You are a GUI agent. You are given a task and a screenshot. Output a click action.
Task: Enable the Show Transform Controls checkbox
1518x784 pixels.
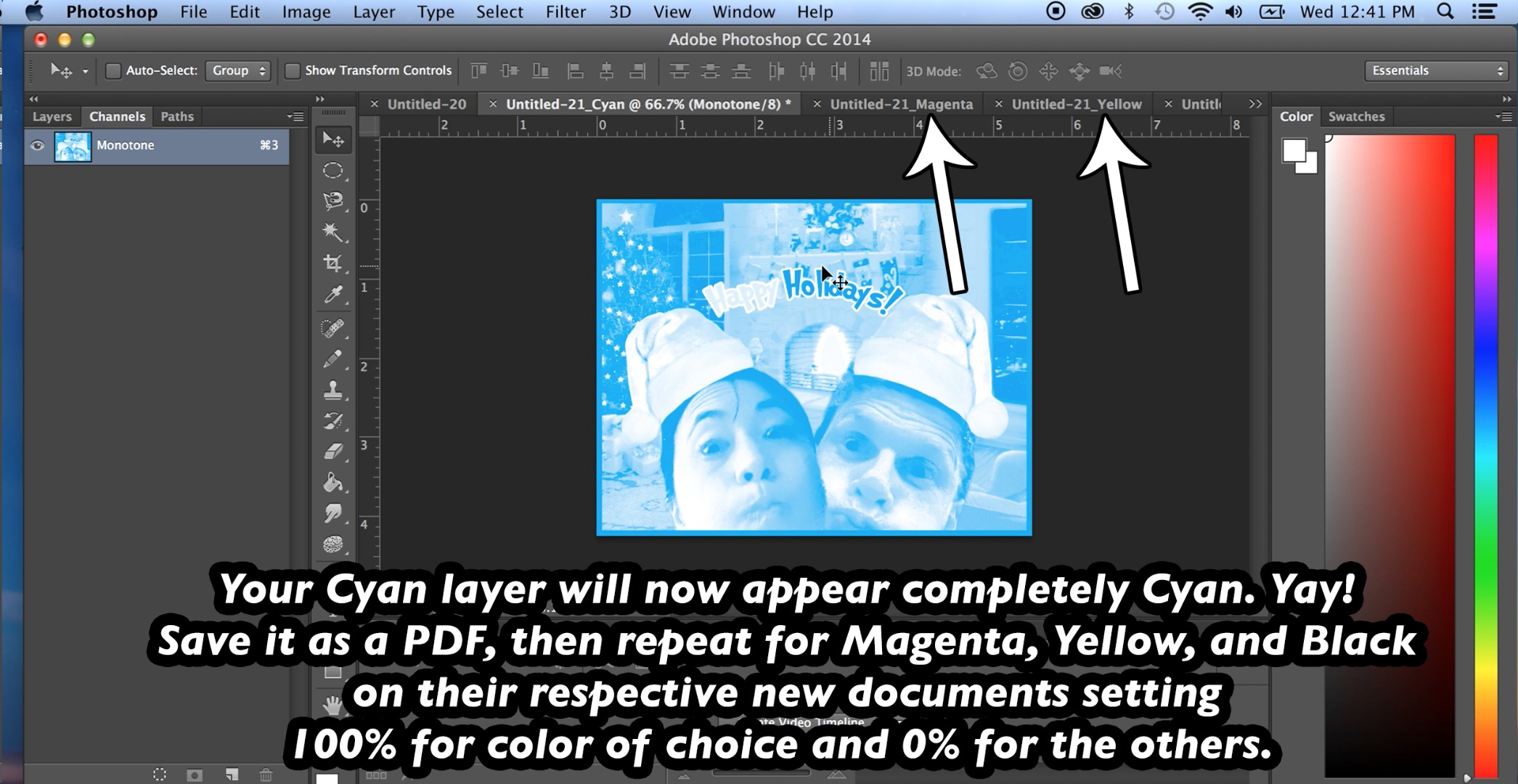tap(293, 70)
